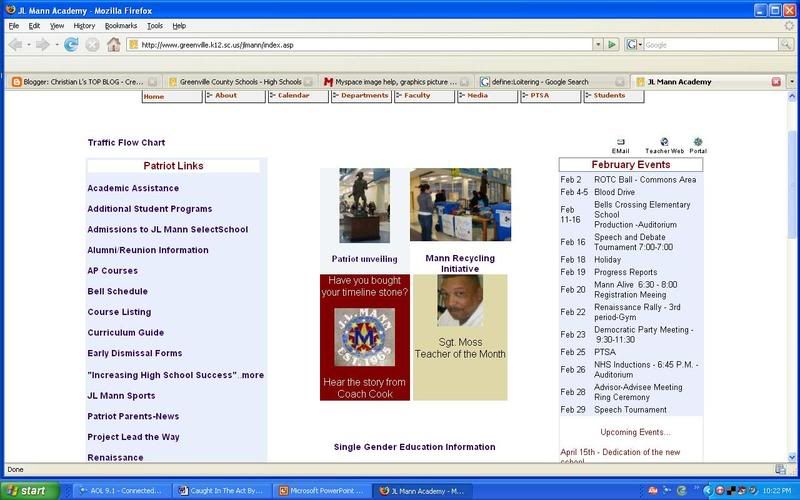Expand the Google search engine selector
The height and width of the screenshot is (500, 800).
coord(634,45)
